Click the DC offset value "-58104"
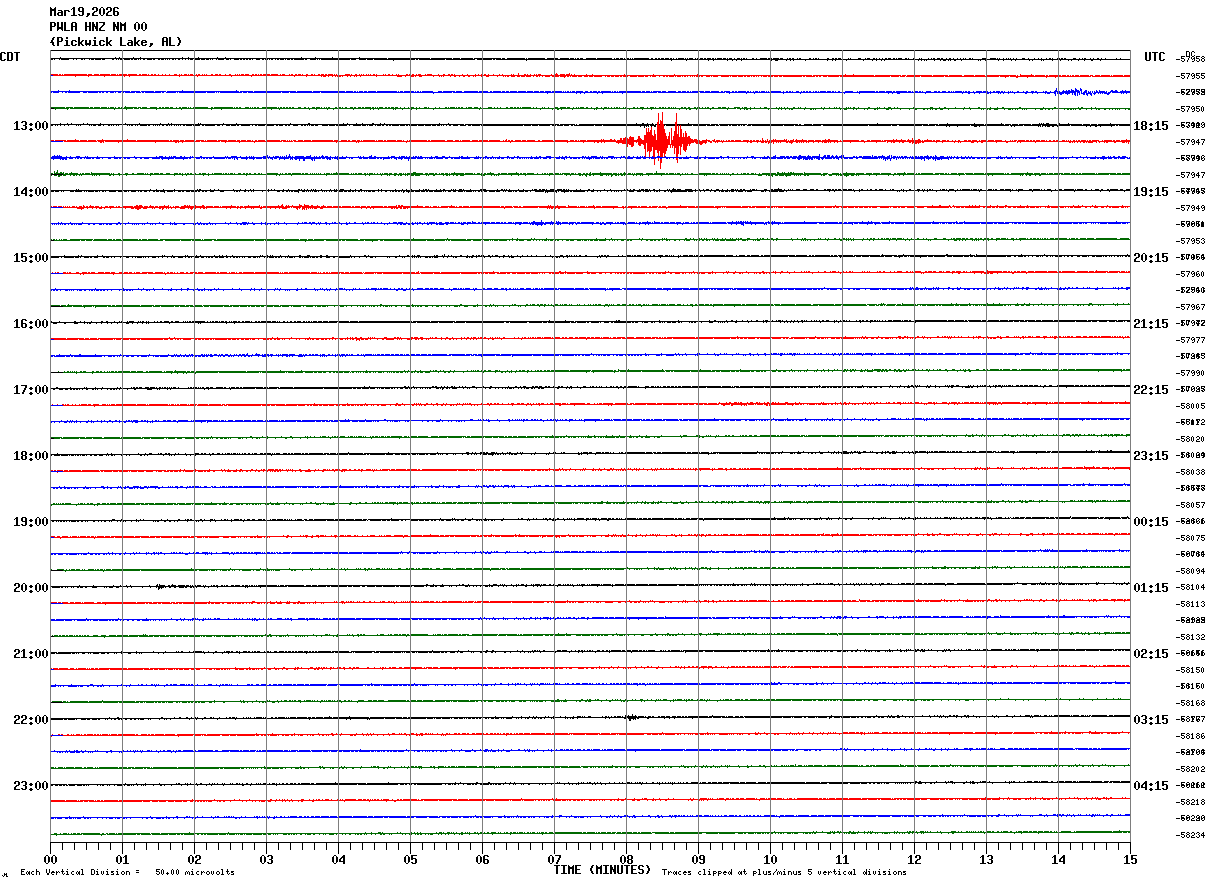Screen dimensions: 1210x886 [x=1191, y=588]
